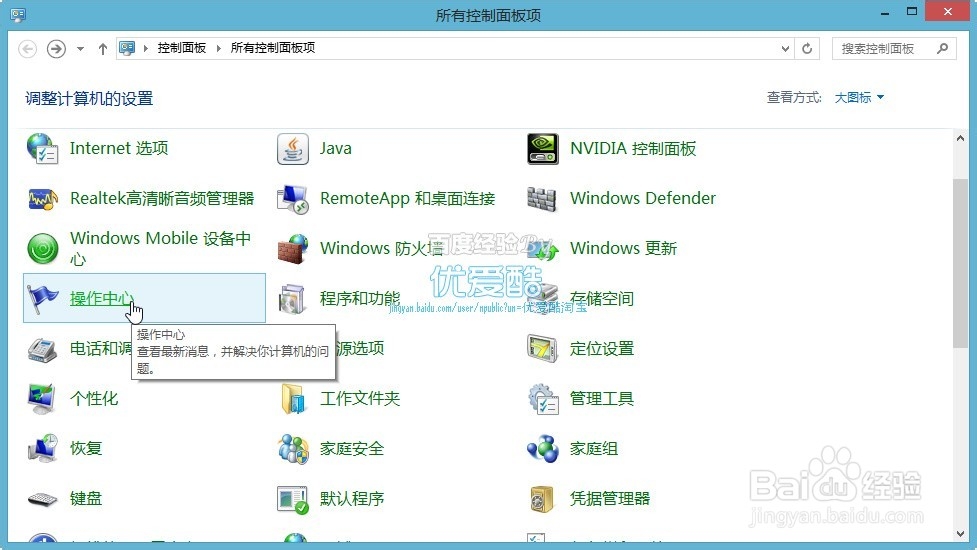Click the search magnifier icon

(942, 48)
